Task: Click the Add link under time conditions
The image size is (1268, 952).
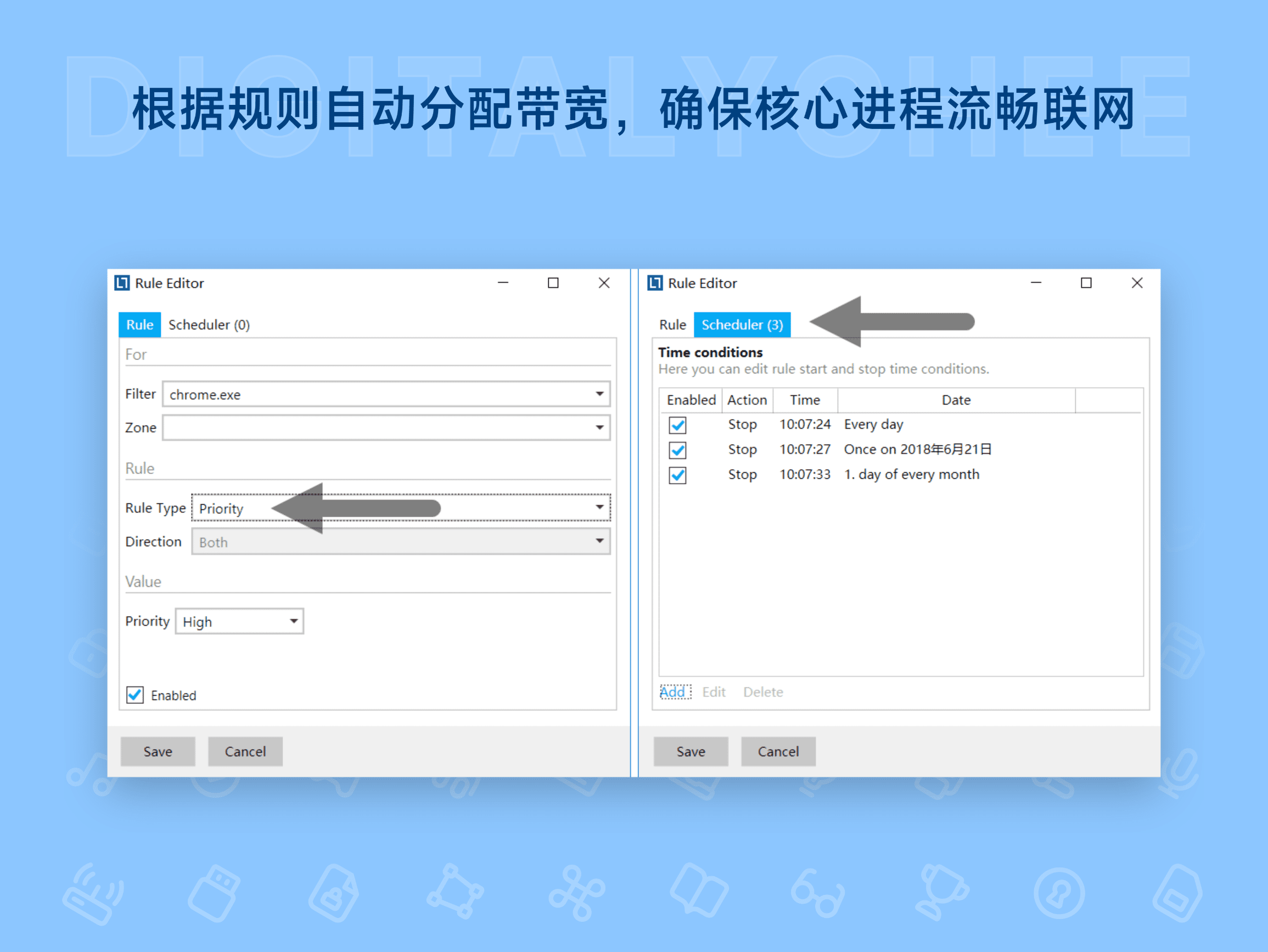Action: click(674, 692)
